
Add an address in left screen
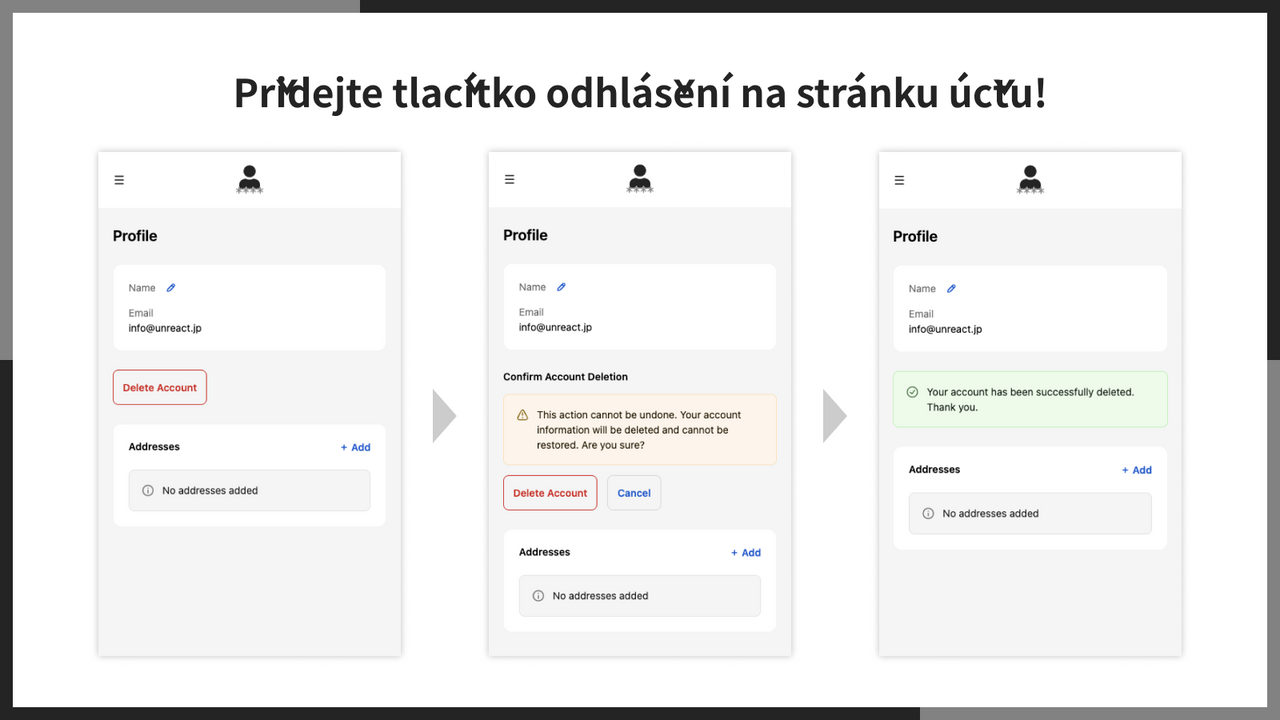click(355, 448)
